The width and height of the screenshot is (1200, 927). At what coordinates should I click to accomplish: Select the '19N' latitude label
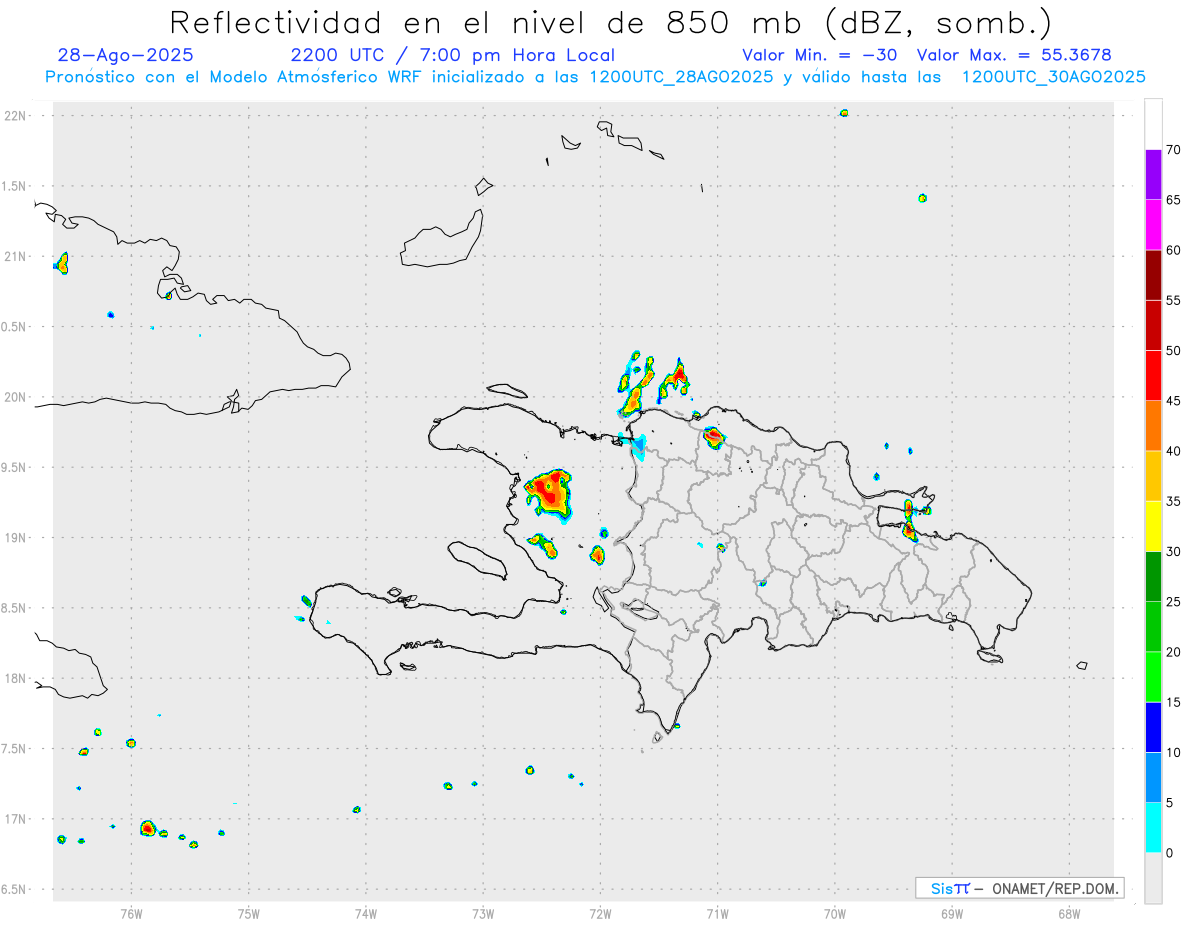click(x=15, y=538)
